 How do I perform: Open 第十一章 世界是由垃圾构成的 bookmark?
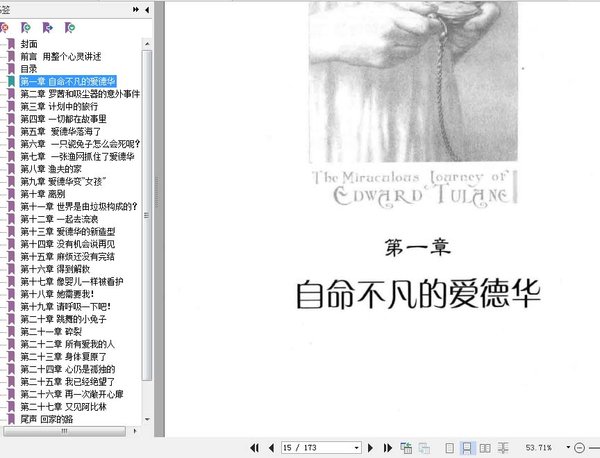79,207
